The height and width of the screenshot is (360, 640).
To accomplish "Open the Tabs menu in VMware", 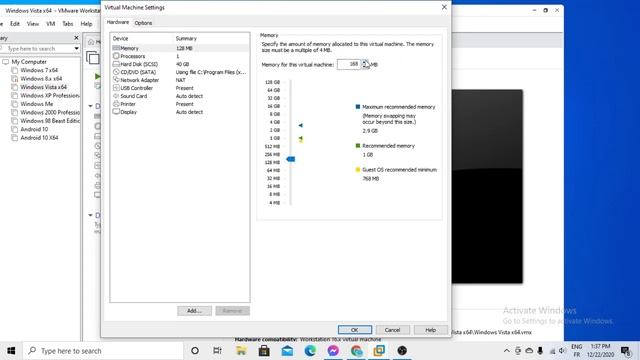I will (x=68, y=24).
